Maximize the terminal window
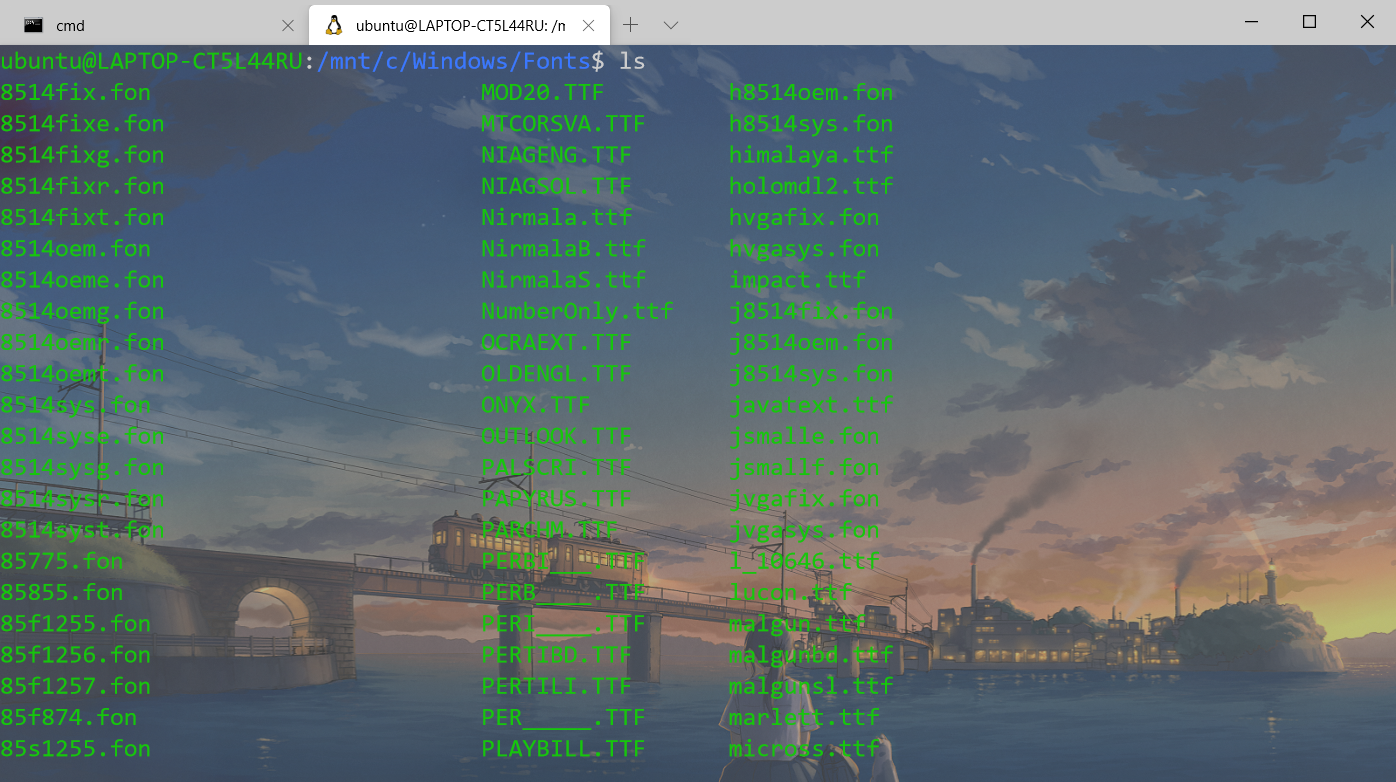The width and height of the screenshot is (1396, 782). 1308,21
